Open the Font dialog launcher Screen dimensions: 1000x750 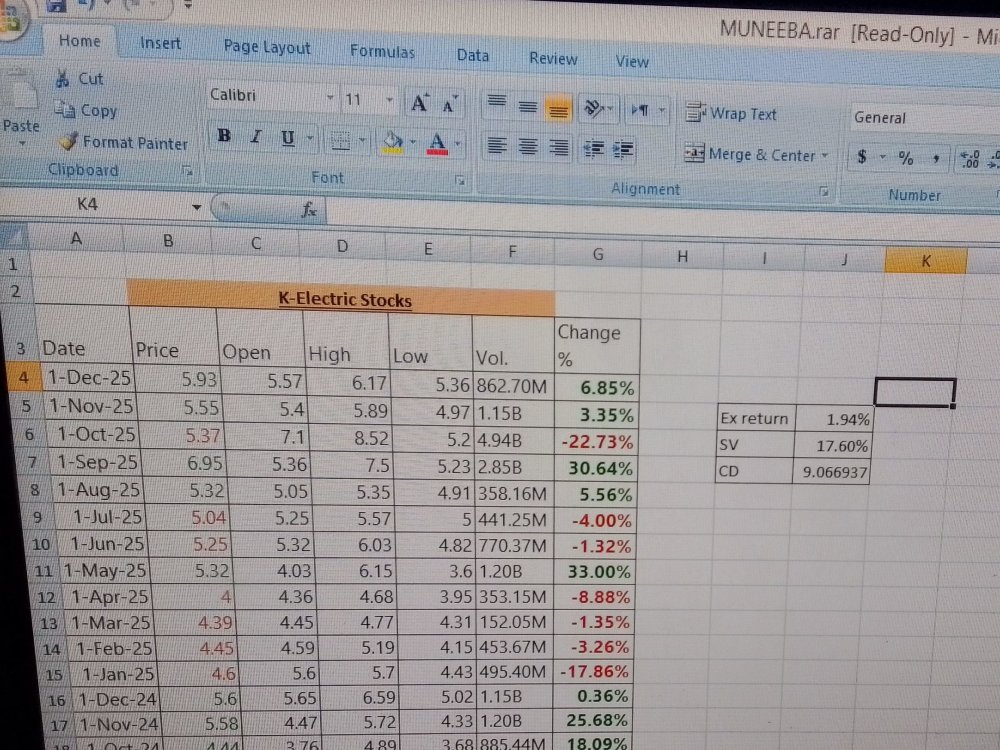460,180
